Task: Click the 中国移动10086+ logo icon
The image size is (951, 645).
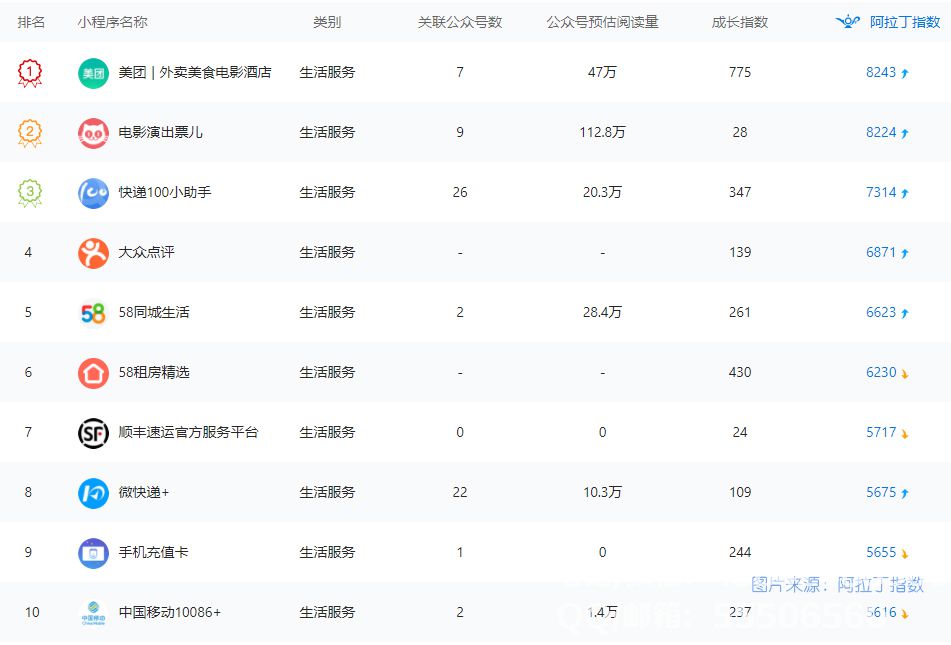Action: [x=93, y=613]
